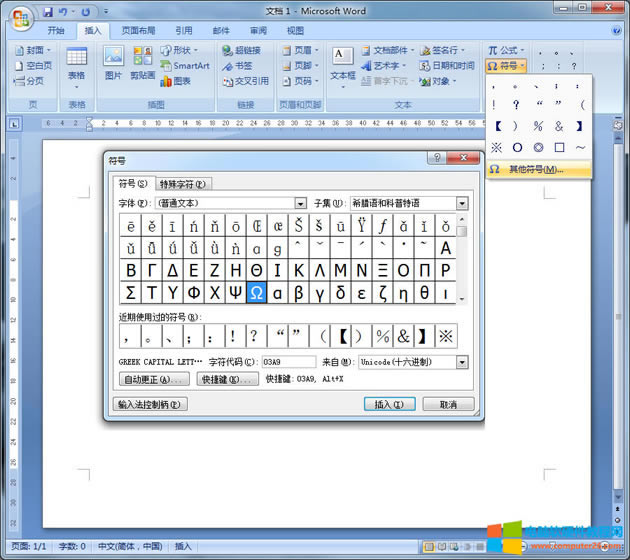Click the AutoCorrect (自动更正) button
The width and height of the screenshot is (630, 560).
tap(153, 380)
